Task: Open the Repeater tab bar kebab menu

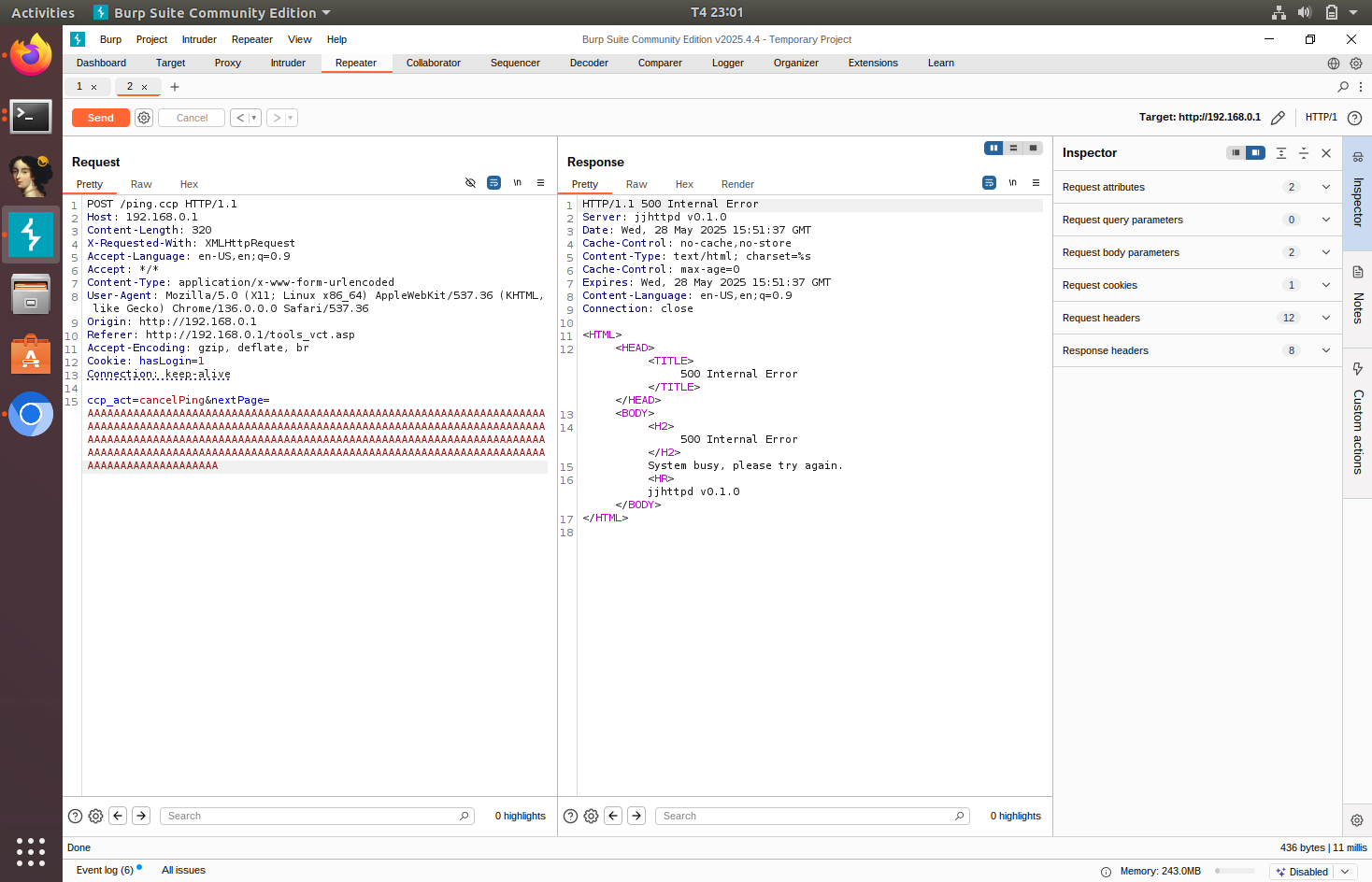Action: click(1361, 87)
